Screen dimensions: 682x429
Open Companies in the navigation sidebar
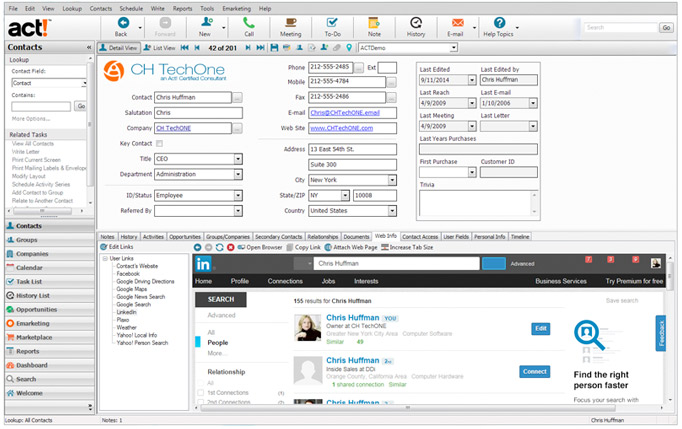point(49,254)
